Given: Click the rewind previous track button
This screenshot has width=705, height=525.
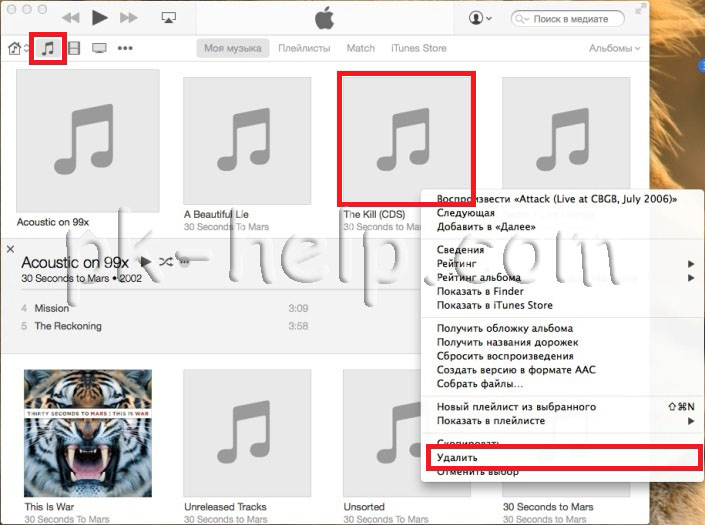Looking at the screenshot, I should point(71,18).
